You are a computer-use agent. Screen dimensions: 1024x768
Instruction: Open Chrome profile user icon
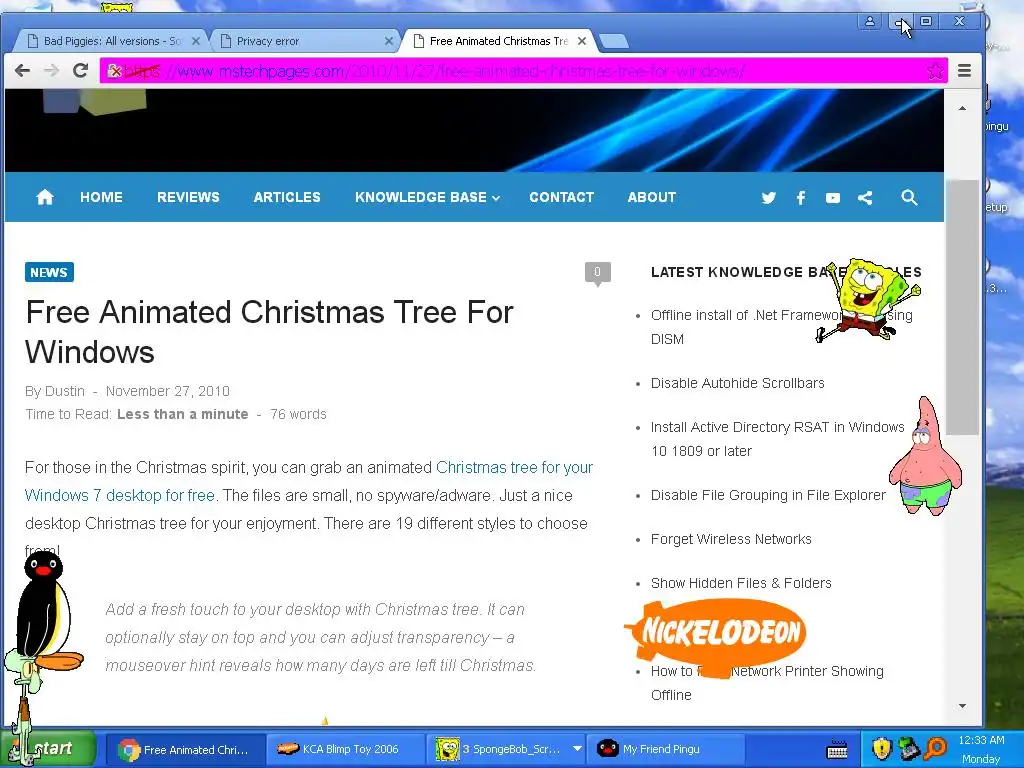[870, 22]
